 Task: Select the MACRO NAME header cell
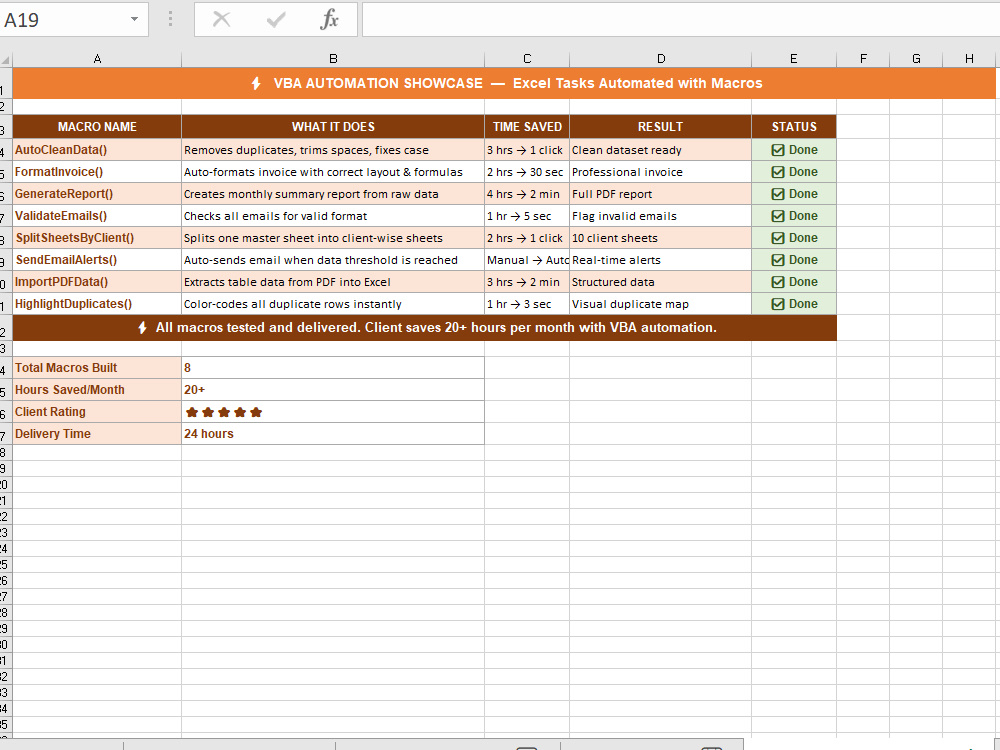point(97,126)
